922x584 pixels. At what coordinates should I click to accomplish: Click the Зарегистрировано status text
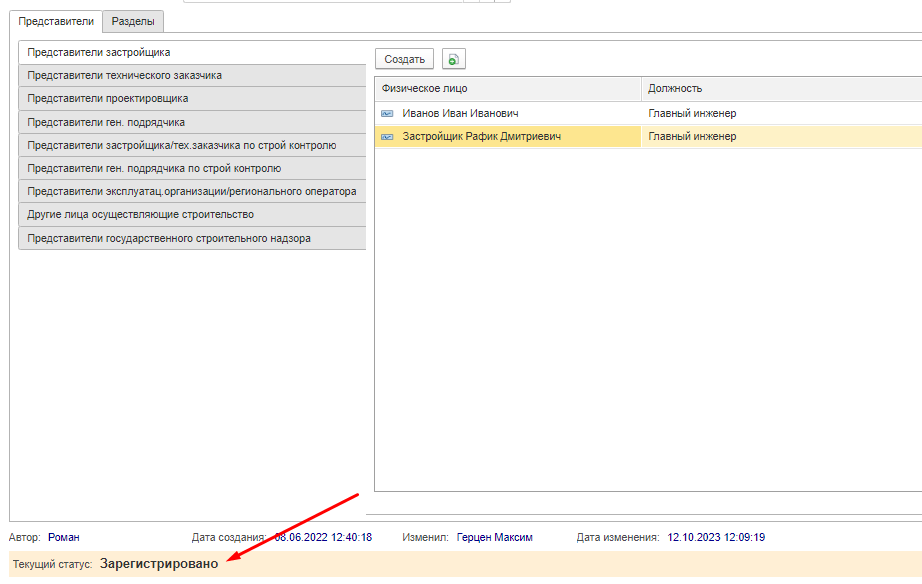coord(159,563)
